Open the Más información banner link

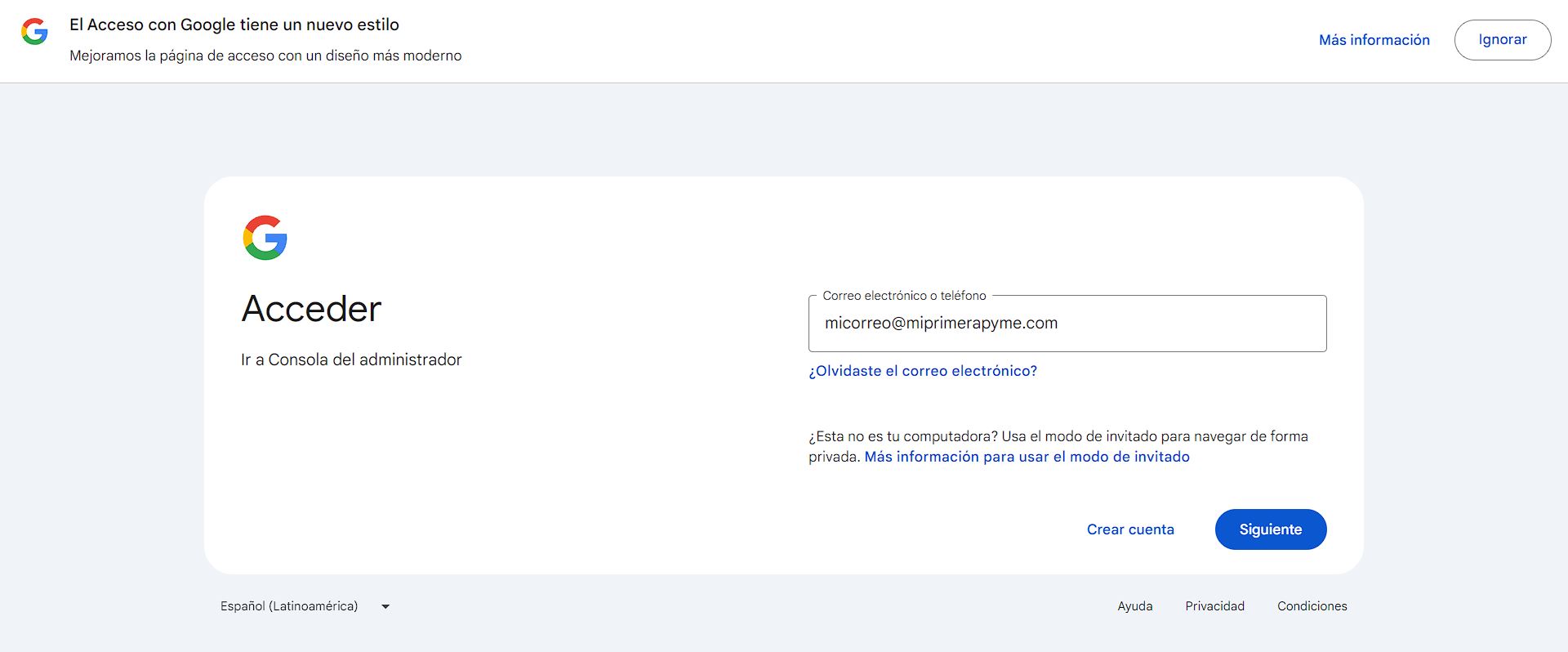click(x=1374, y=40)
